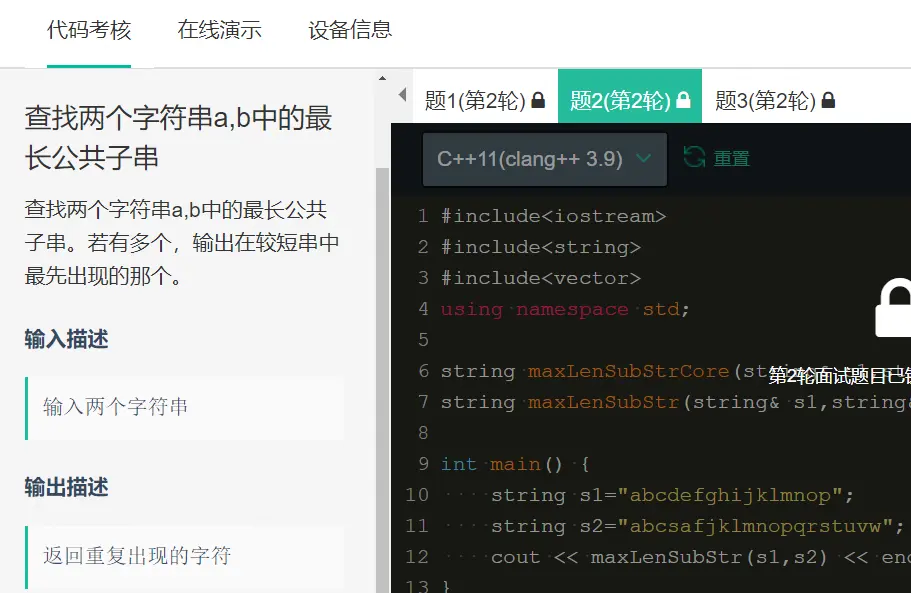Select the 题1(第2轮) question tab
The width and height of the screenshot is (911, 593).
[485, 100]
